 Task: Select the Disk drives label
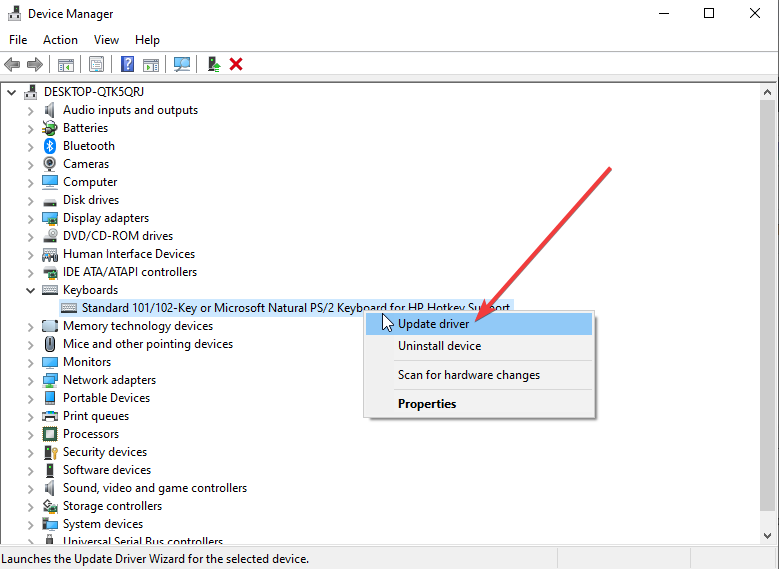click(91, 200)
